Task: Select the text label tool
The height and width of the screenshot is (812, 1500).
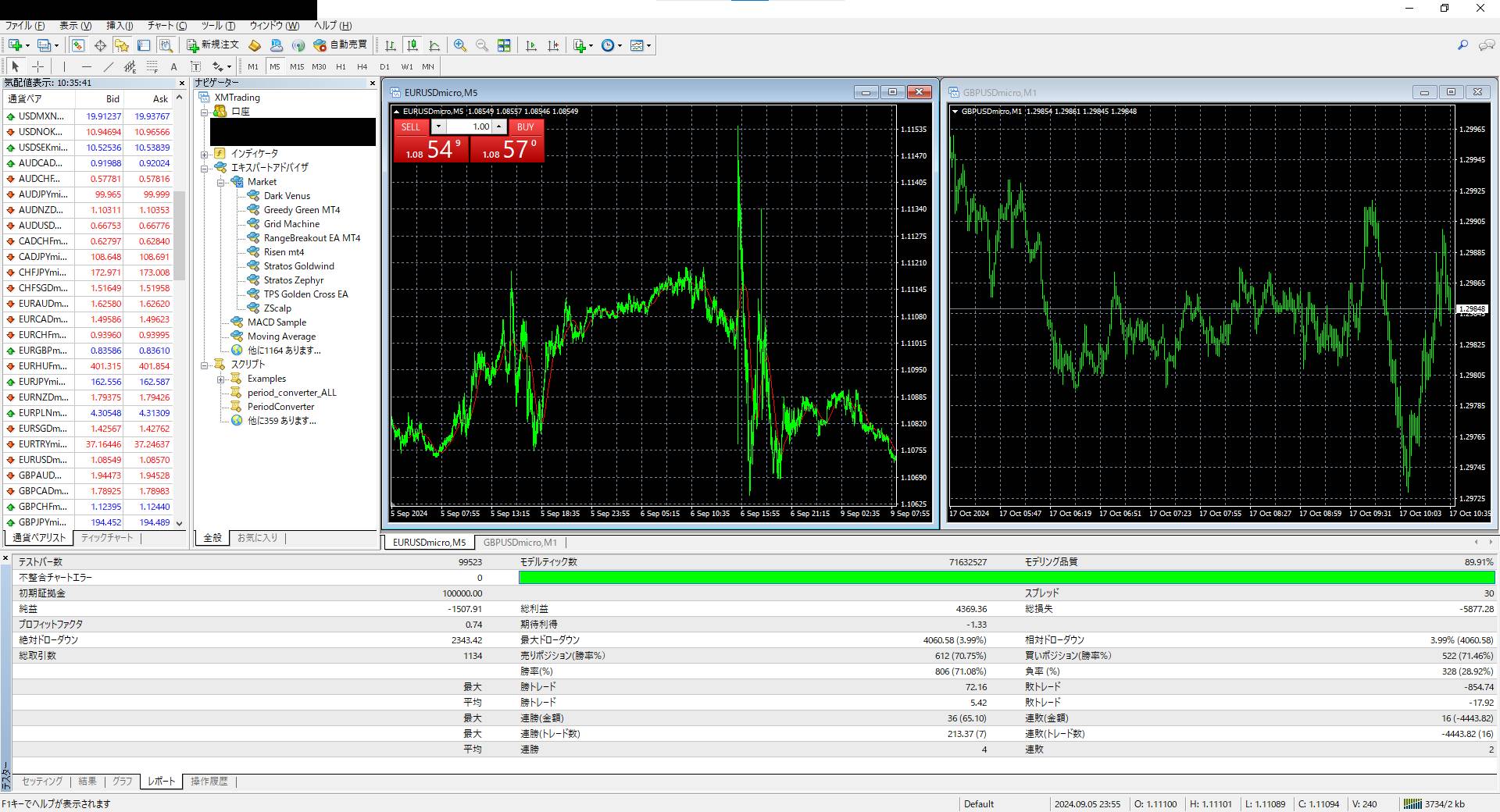Action: 195,66
